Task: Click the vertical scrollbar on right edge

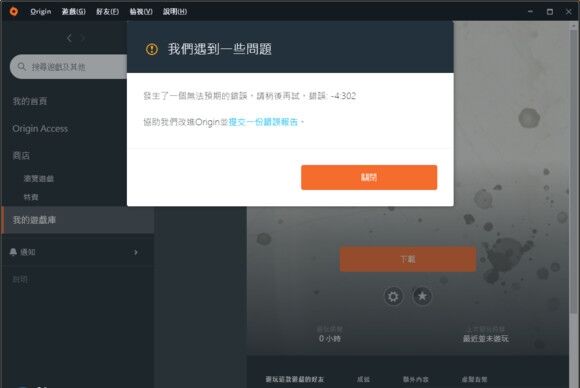Action: pos(574,172)
